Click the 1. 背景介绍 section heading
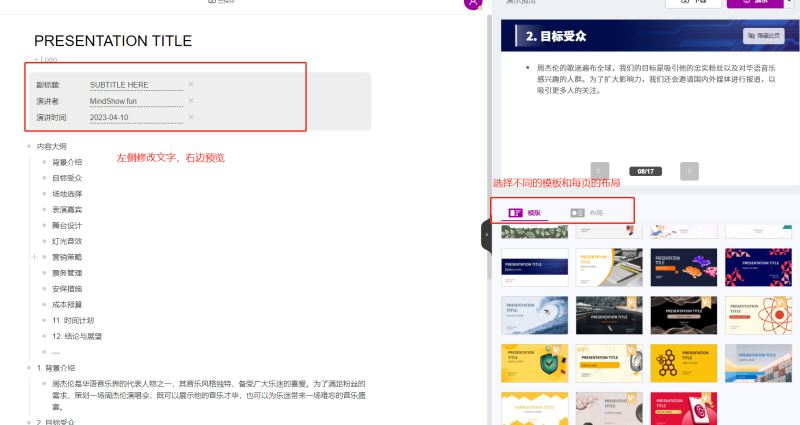The width and height of the screenshot is (800, 425). [x=56, y=368]
